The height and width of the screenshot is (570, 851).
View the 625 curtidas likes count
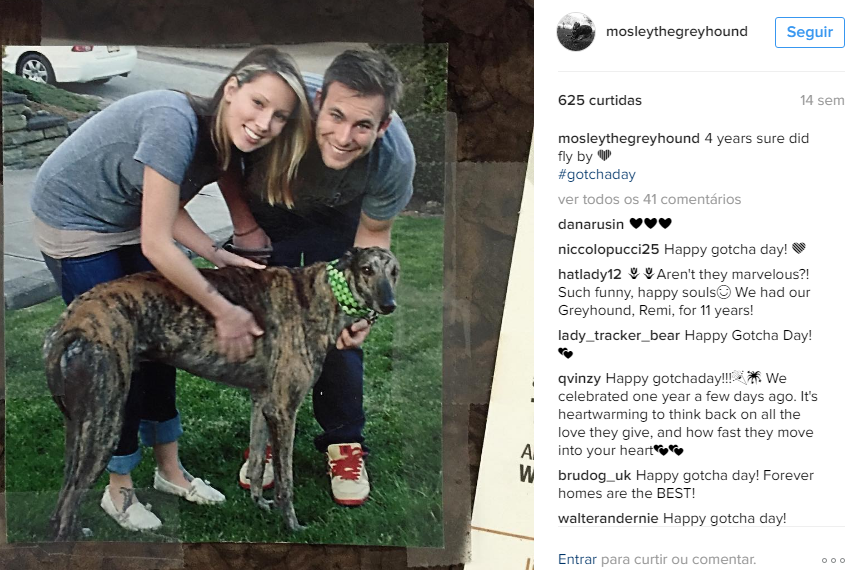pyautogui.click(x=600, y=100)
